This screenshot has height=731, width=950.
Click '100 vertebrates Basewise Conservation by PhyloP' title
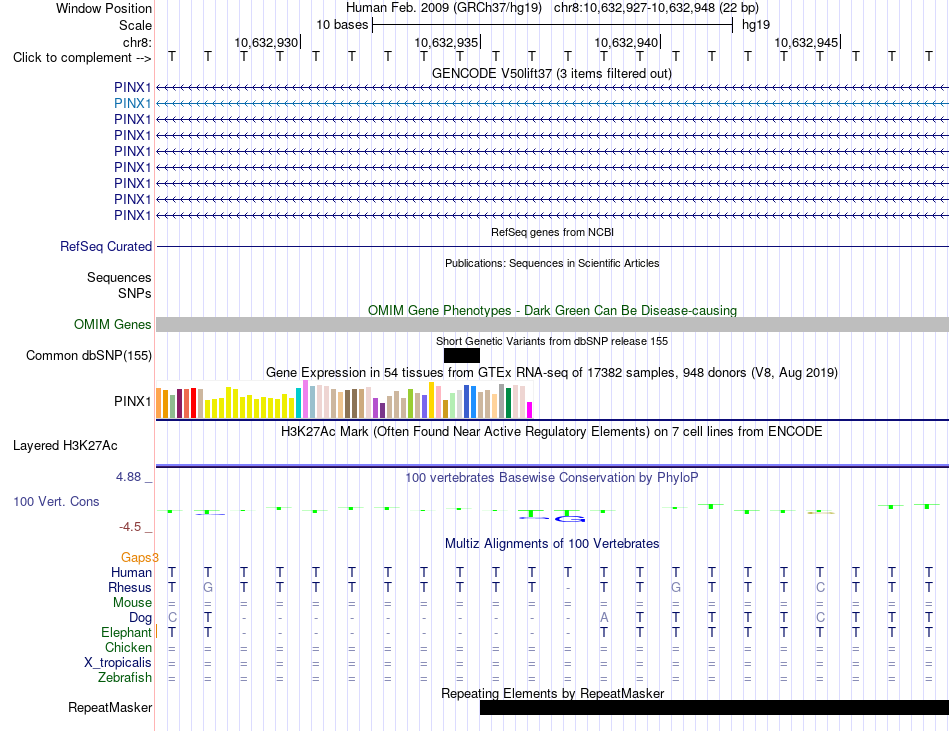(552, 477)
